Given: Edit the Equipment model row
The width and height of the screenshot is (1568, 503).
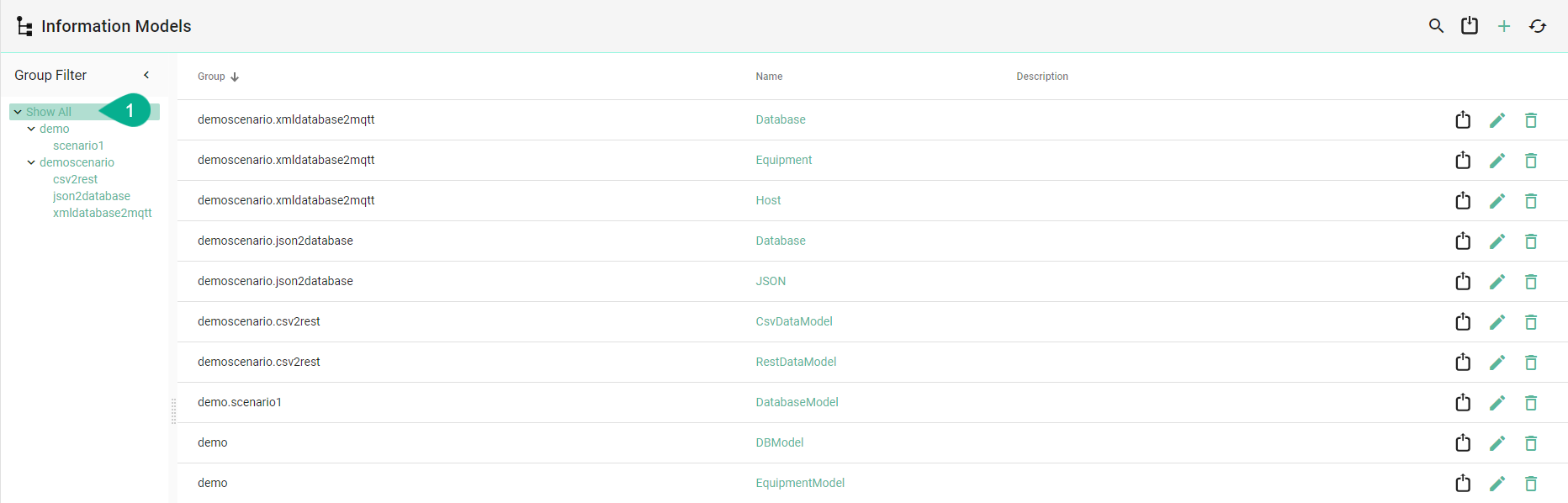Looking at the screenshot, I should [x=1496, y=161].
